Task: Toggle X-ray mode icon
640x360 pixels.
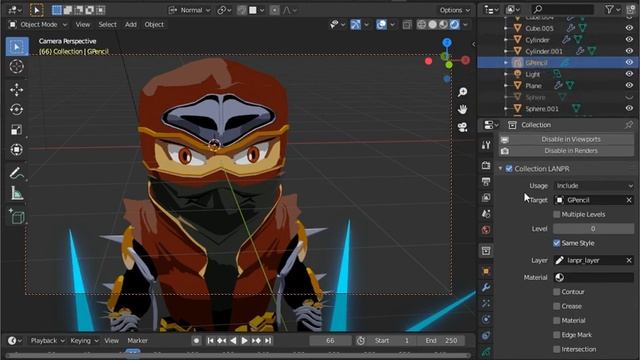Action: point(407,25)
